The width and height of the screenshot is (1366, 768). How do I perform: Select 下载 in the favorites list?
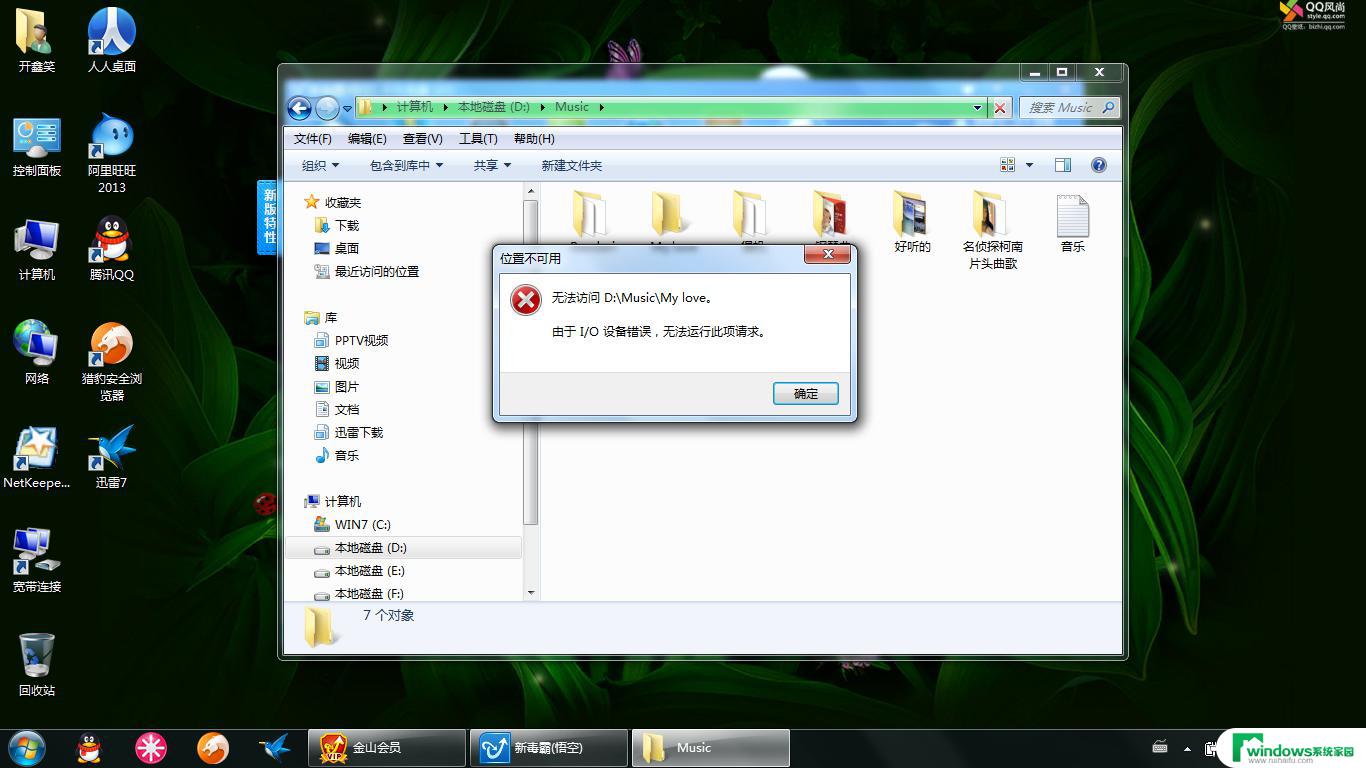336,226
